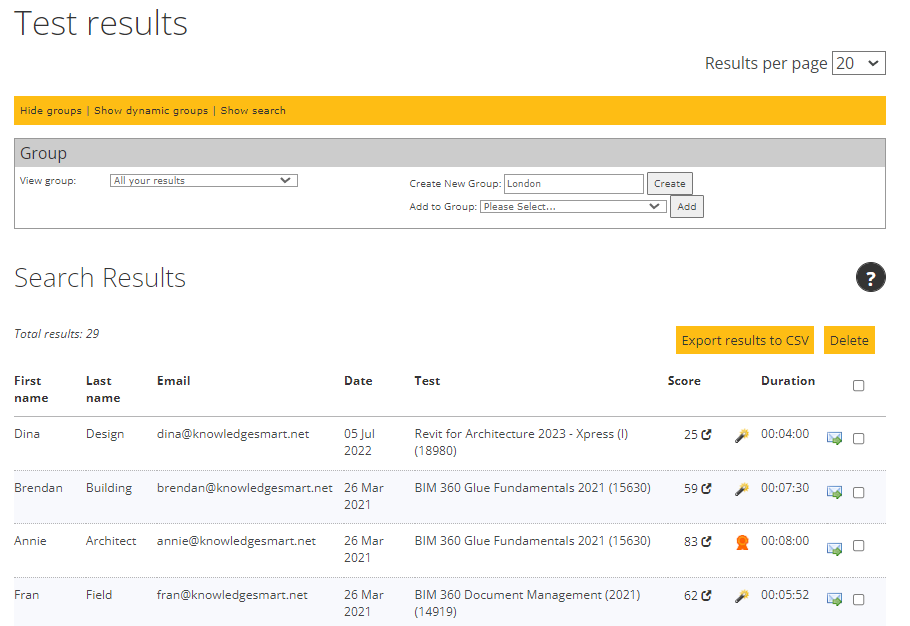Click Export results to CSV button
The width and height of the screenshot is (910, 626).
[745, 340]
